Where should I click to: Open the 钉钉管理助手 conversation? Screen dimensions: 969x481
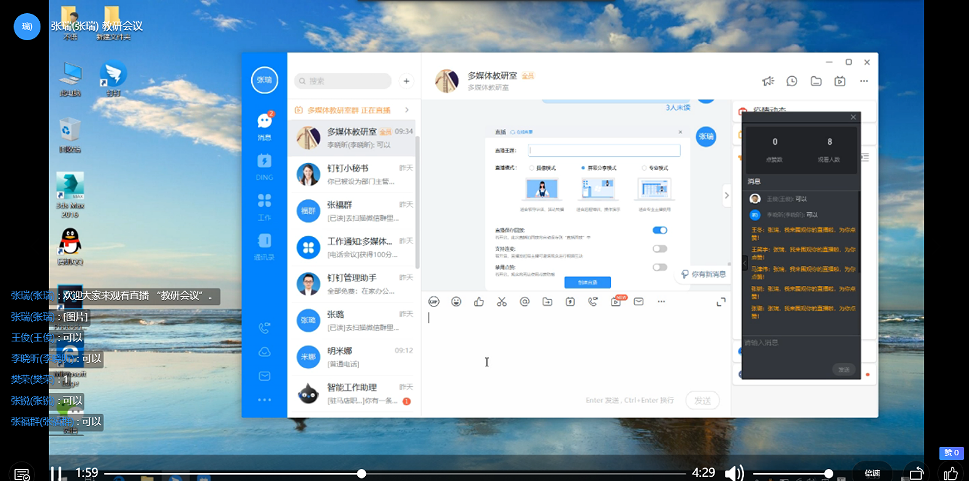[352, 284]
